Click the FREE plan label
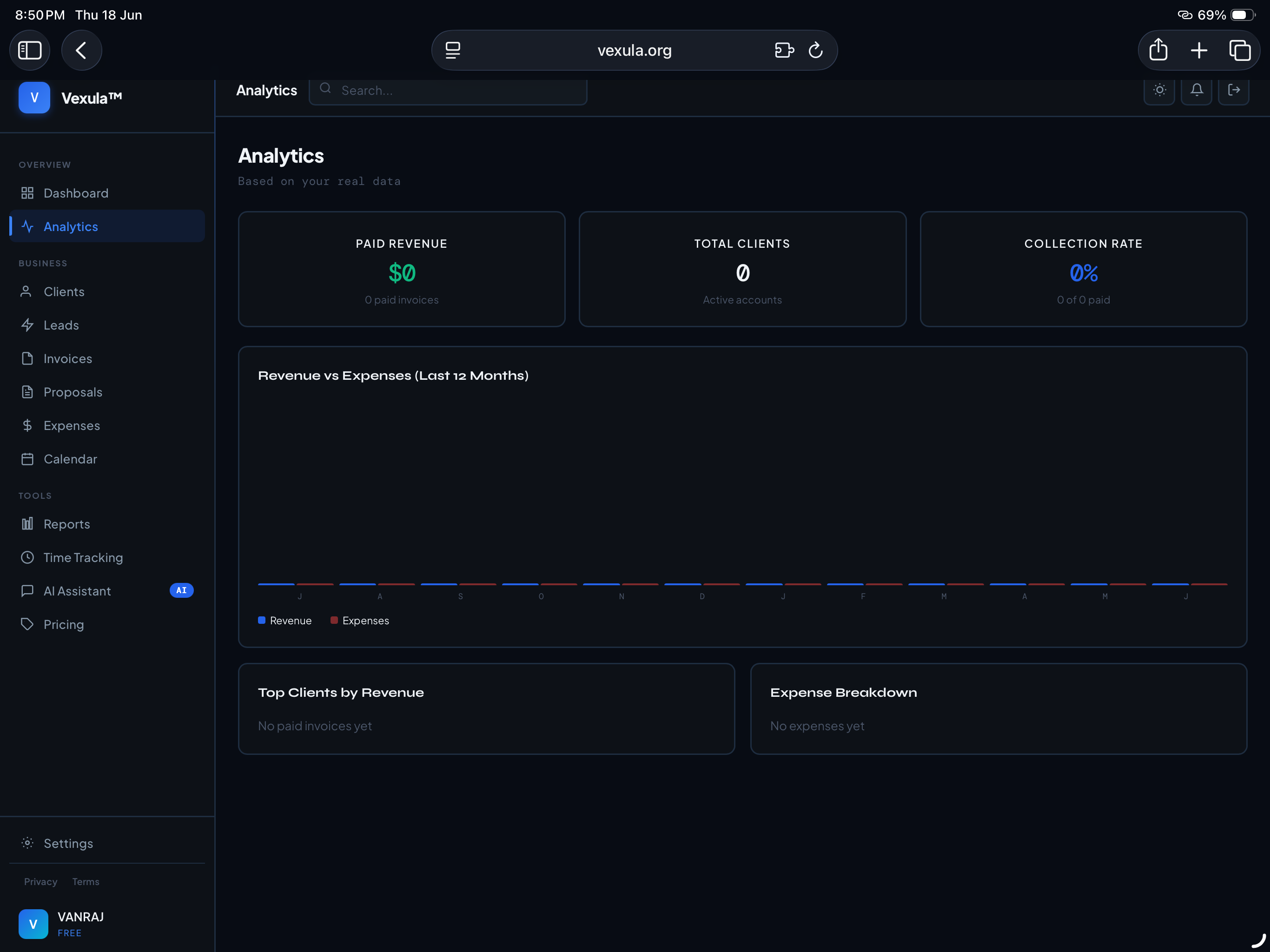 click(x=69, y=933)
